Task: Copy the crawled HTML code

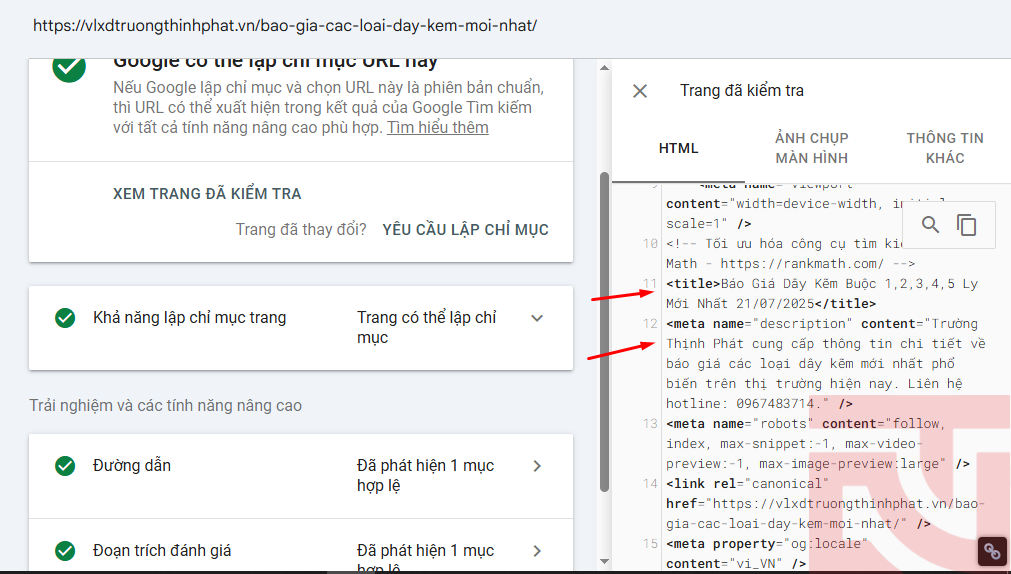Action: [x=966, y=224]
